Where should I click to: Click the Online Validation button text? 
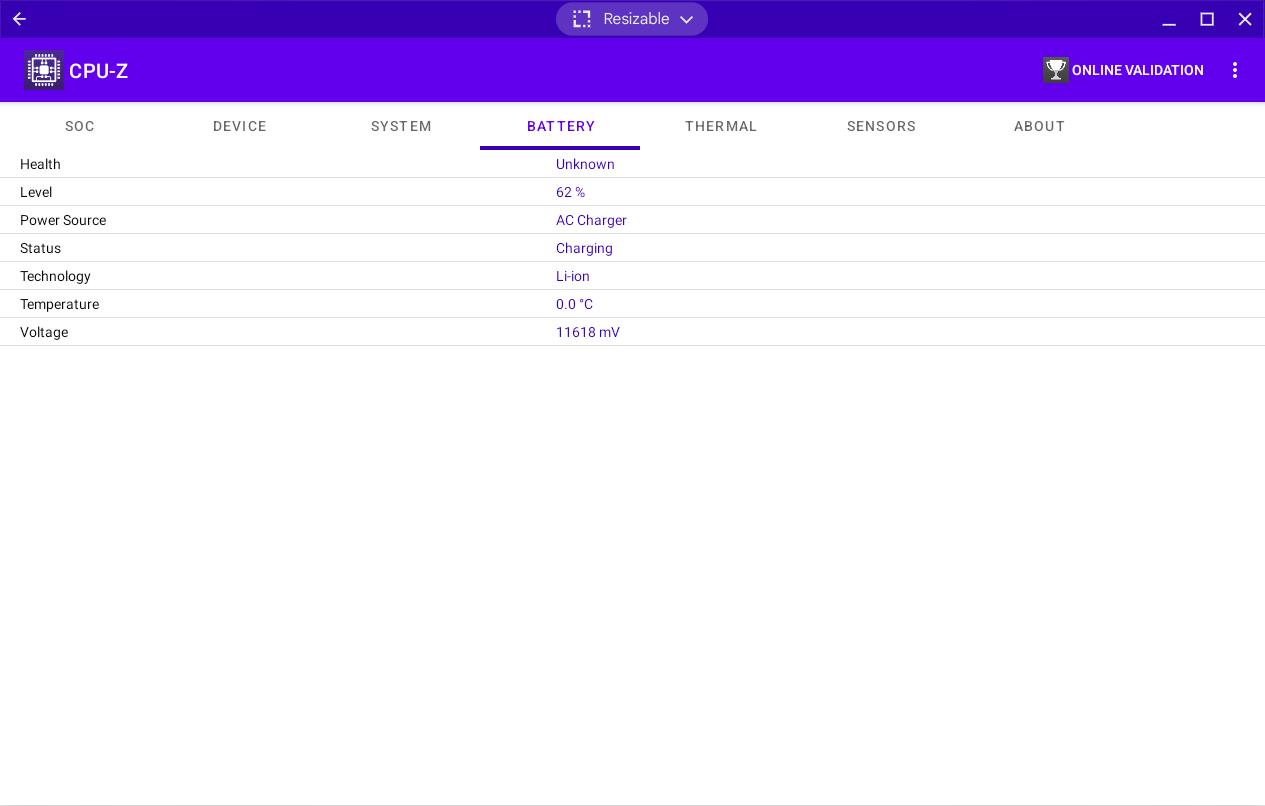(x=1138, y=70)
